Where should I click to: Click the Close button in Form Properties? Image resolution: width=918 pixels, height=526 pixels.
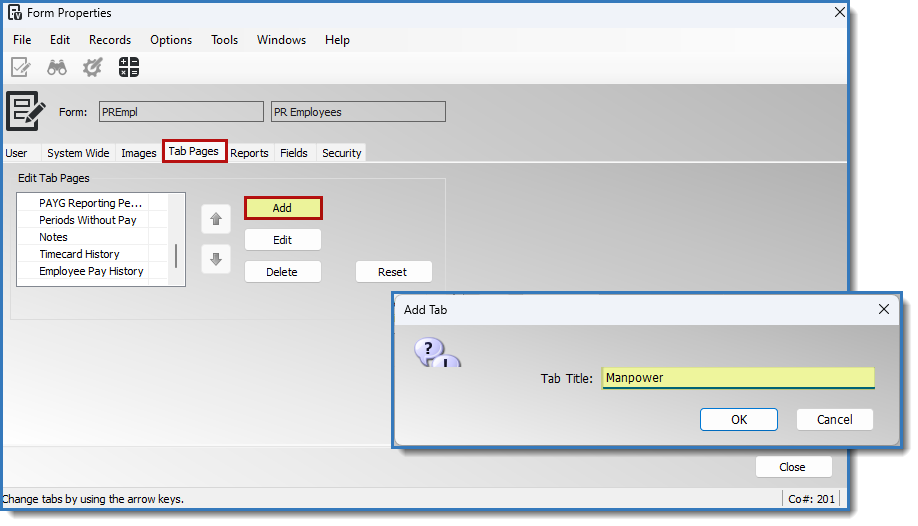point(793,467)
